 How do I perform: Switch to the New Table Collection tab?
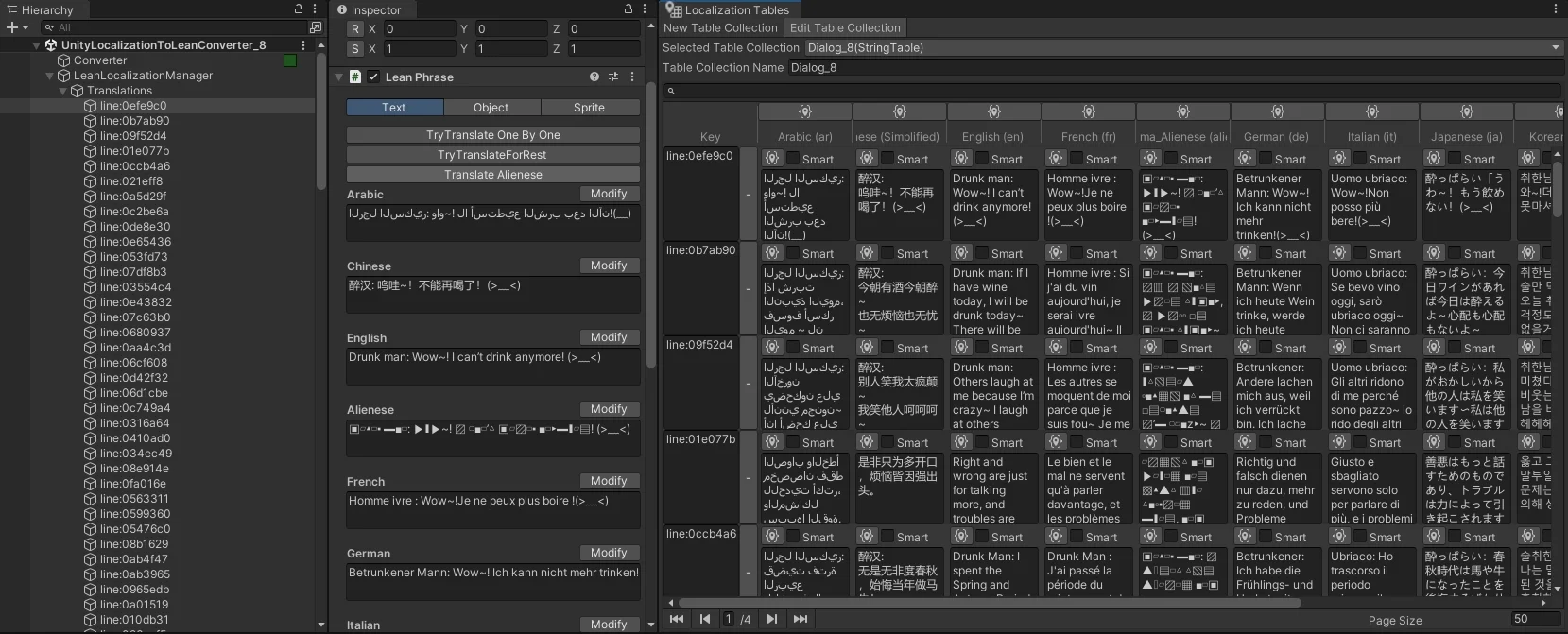(720, 27)
